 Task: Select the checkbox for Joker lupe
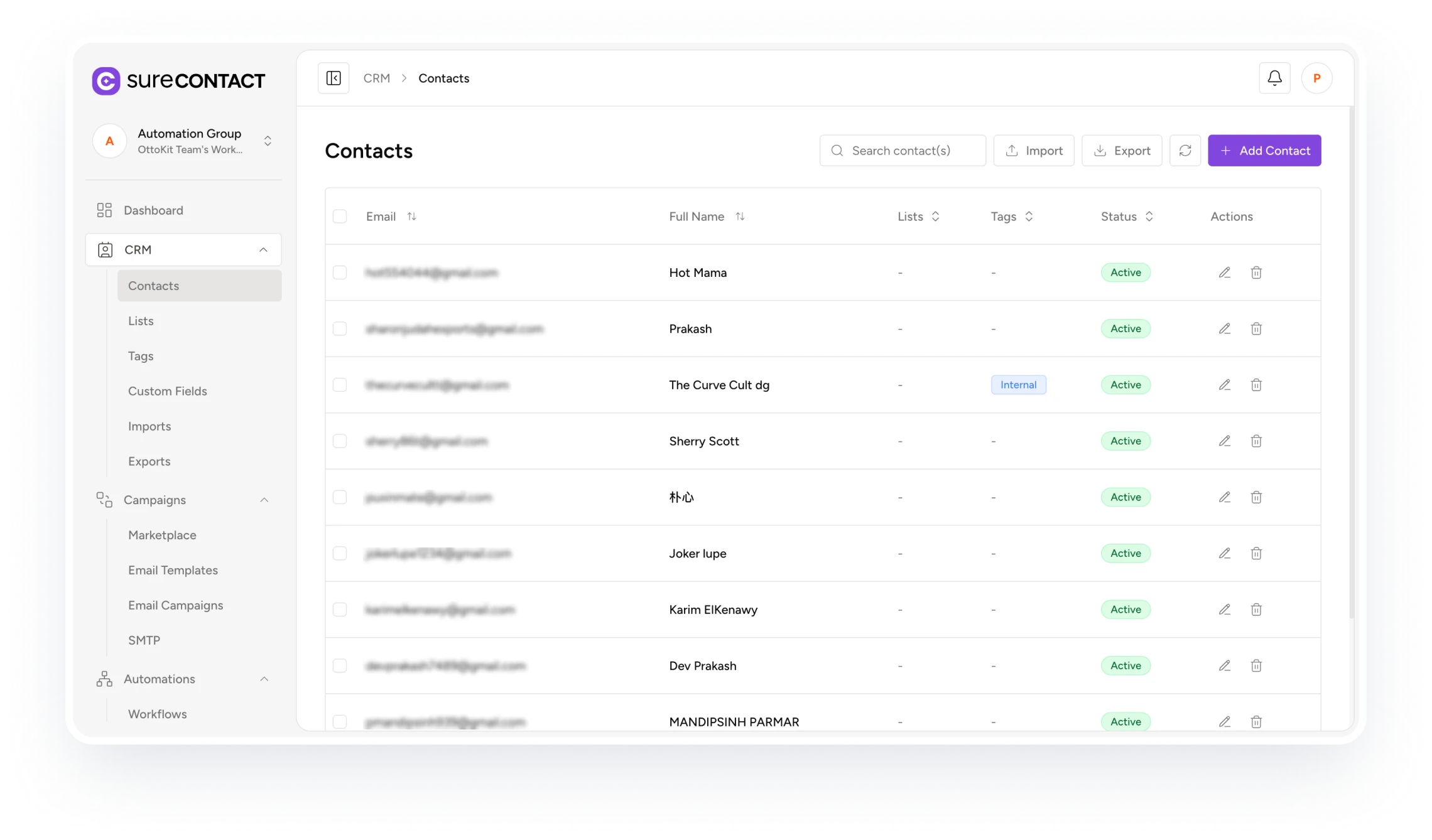coord(340,553)
